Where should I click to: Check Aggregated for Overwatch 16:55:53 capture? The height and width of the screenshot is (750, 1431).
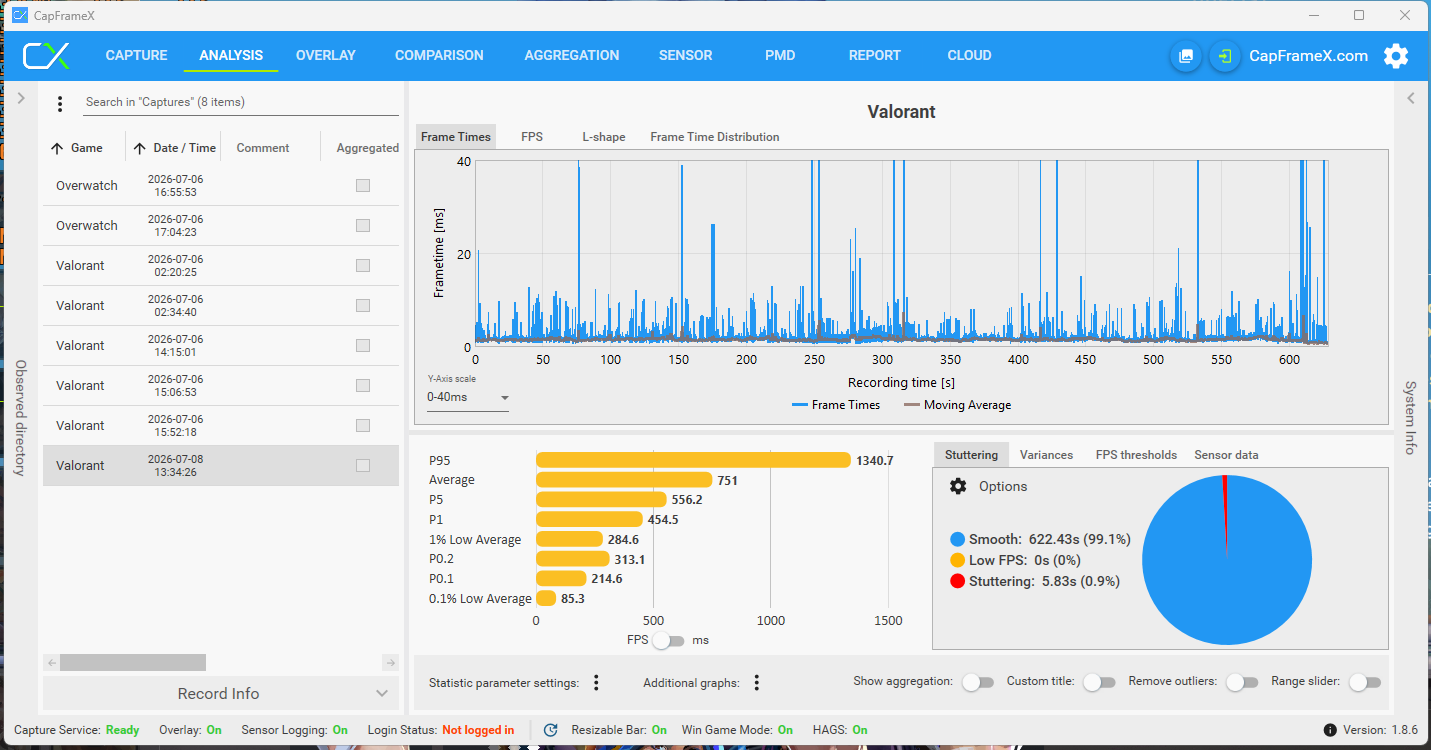tap(363, 186)
